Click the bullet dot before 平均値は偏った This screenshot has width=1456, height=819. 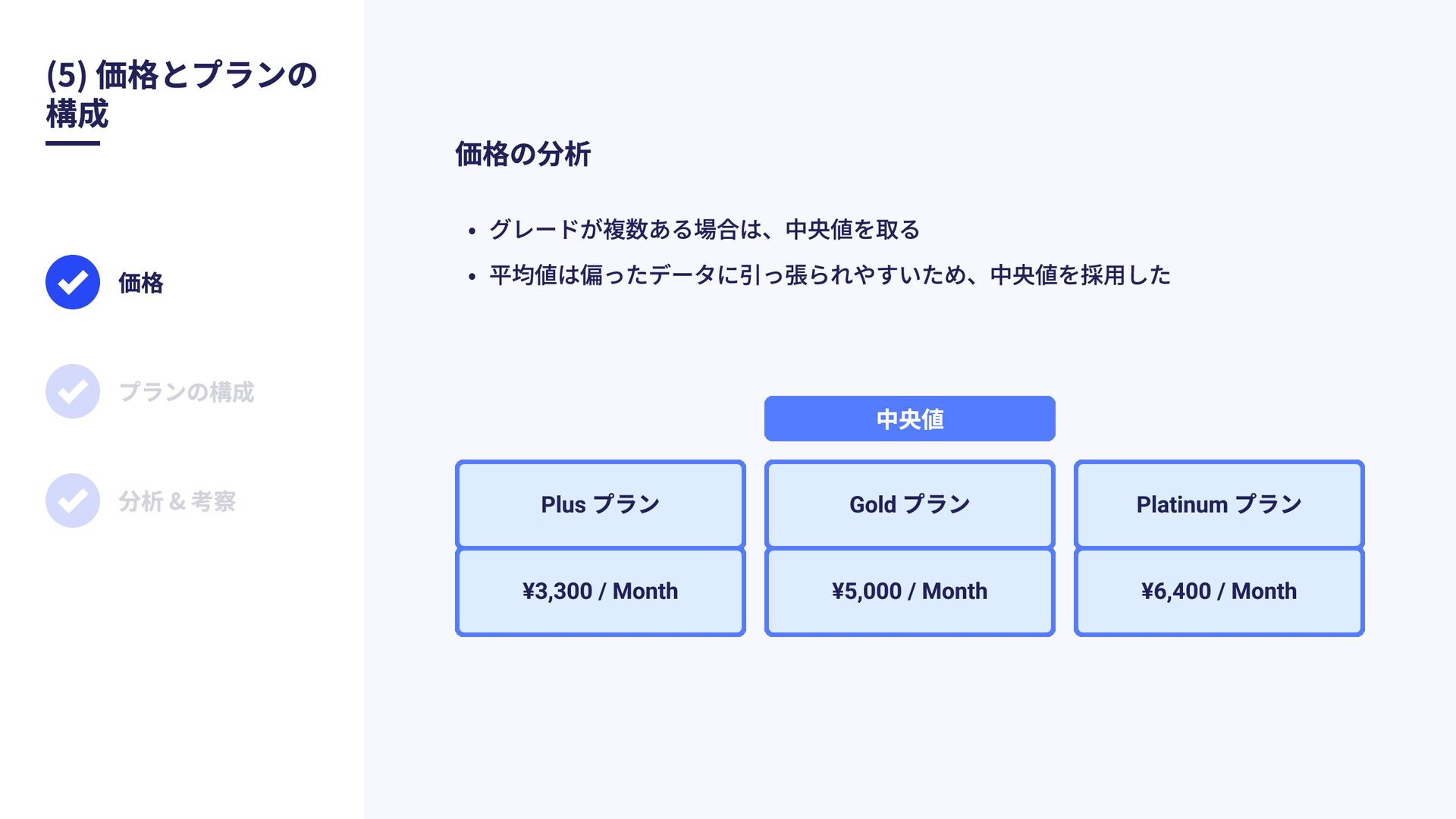click(472, 277)
